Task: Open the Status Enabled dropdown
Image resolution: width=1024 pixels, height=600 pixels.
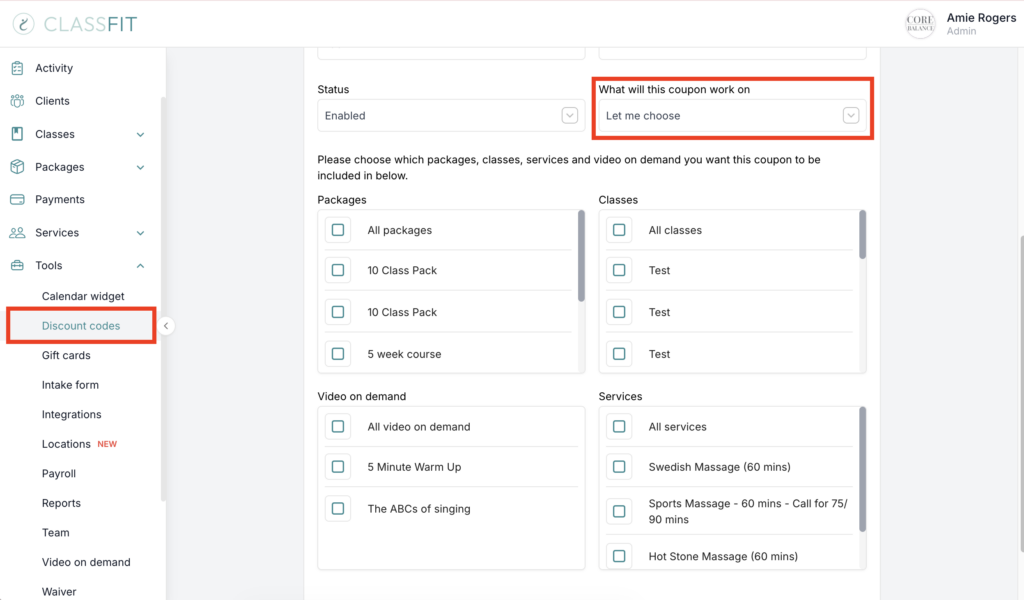Action: [451, 116]
